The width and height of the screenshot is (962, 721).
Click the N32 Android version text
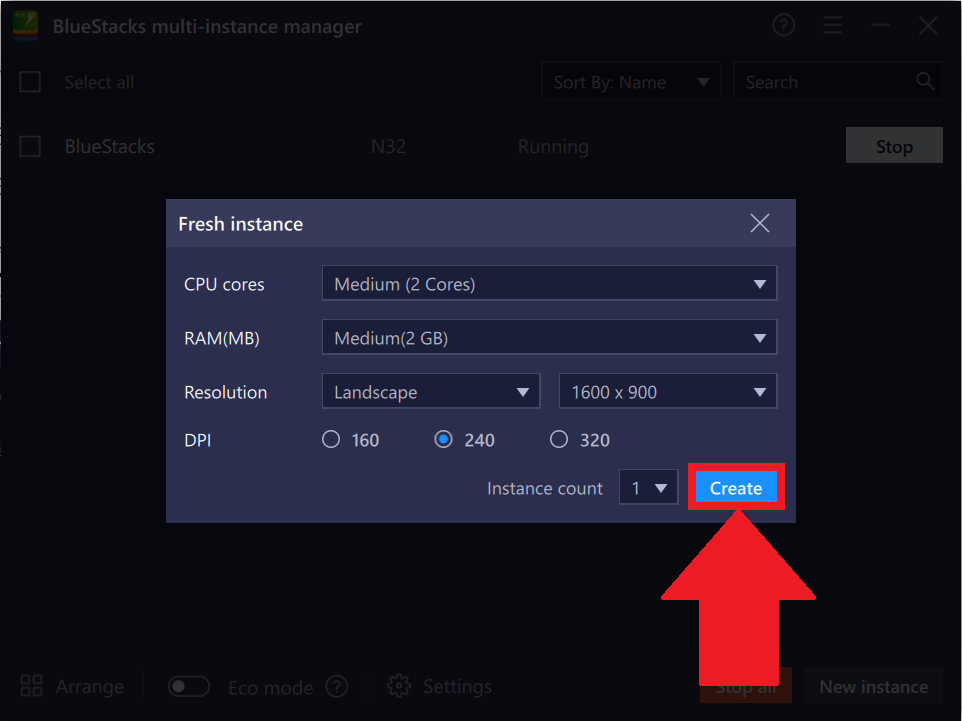388,147
